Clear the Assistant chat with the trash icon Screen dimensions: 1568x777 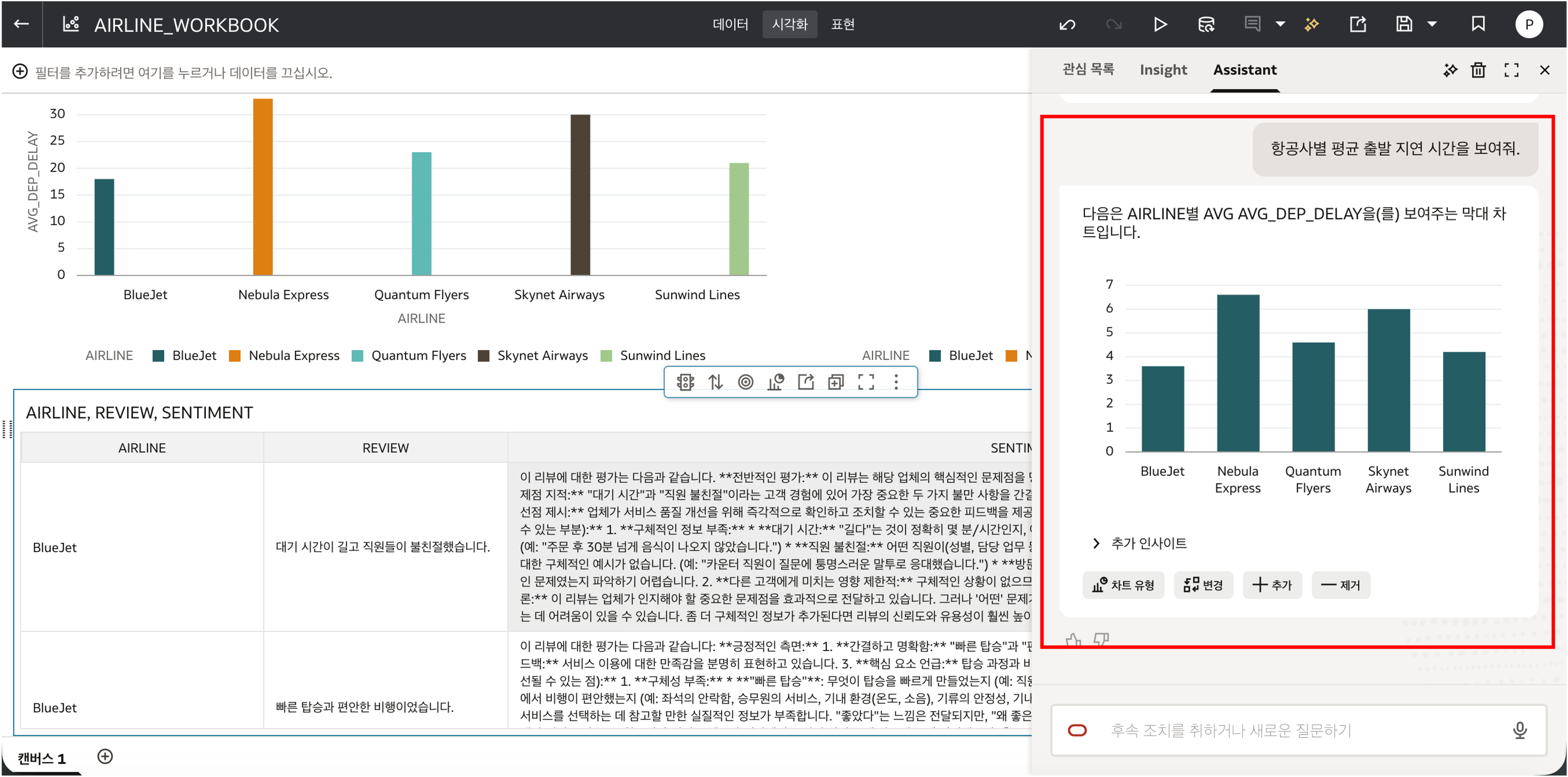(1478, 70)
